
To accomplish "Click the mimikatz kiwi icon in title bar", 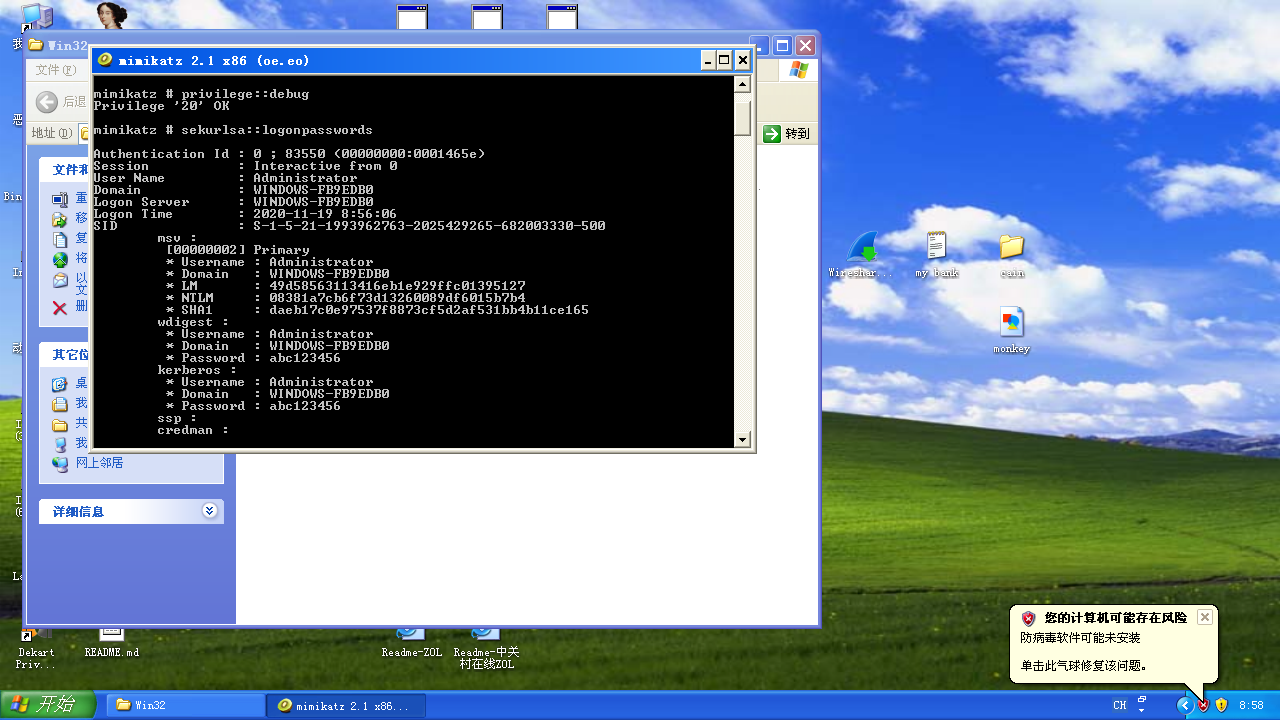I will point(105,60).
